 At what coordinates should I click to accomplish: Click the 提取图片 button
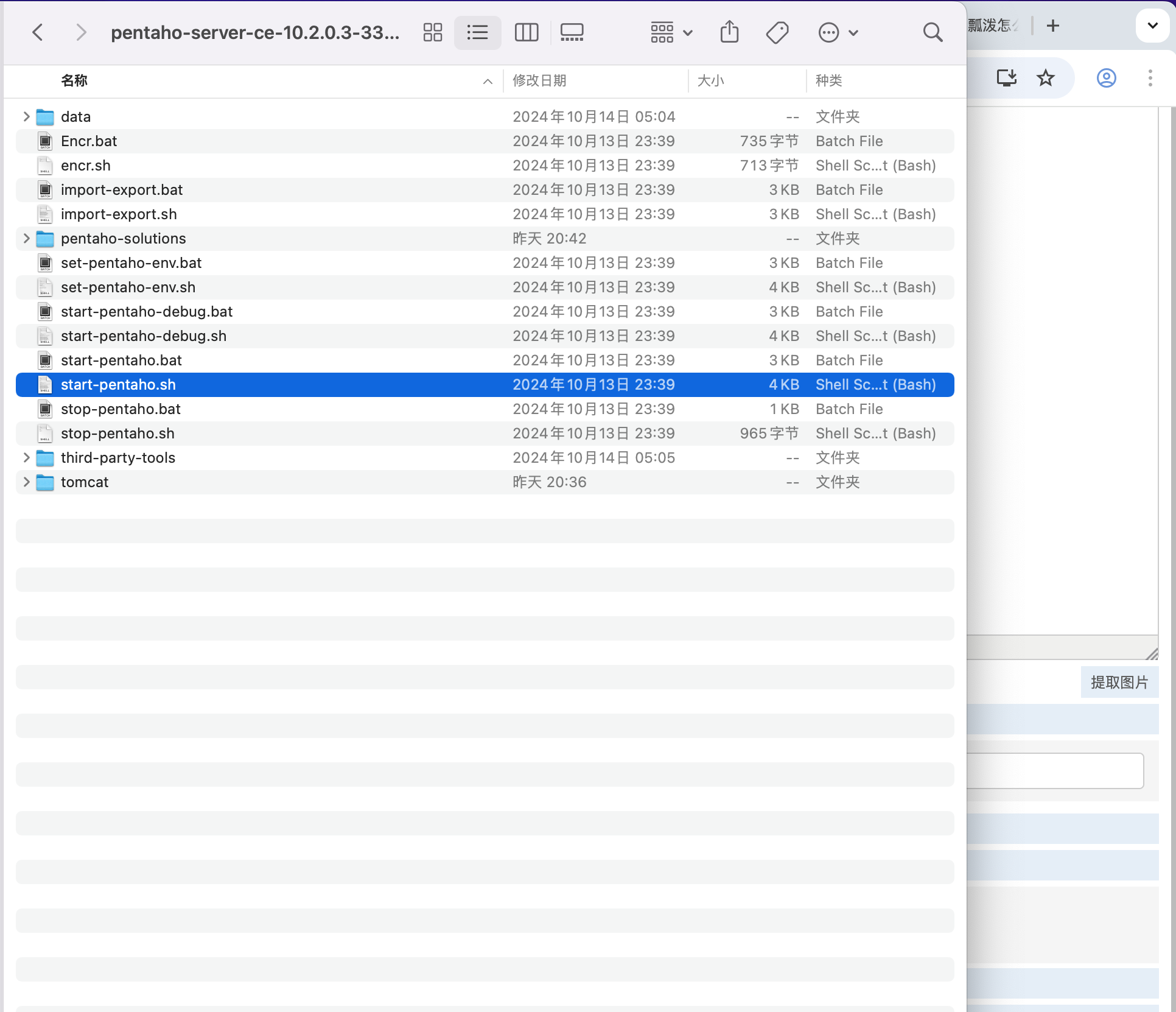(1119, 682)
